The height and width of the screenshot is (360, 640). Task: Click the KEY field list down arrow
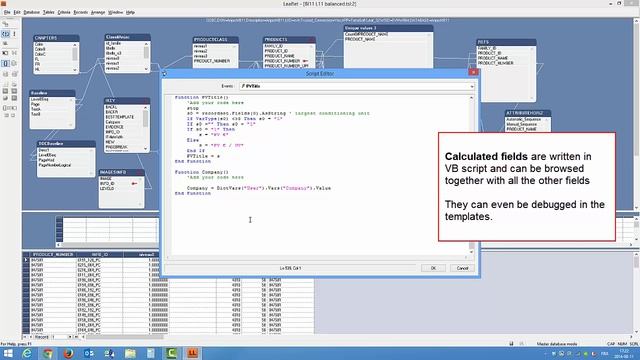point(146,149)
